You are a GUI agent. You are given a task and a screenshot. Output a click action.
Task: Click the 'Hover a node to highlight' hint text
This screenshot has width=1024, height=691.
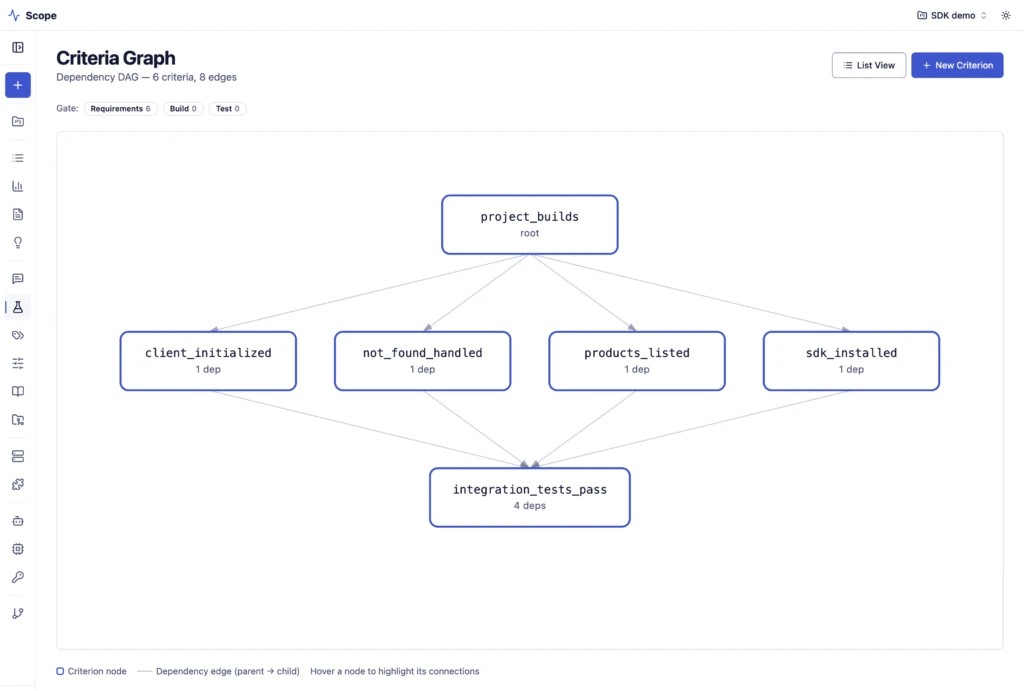pyautogui.click(x=394, y=671)
